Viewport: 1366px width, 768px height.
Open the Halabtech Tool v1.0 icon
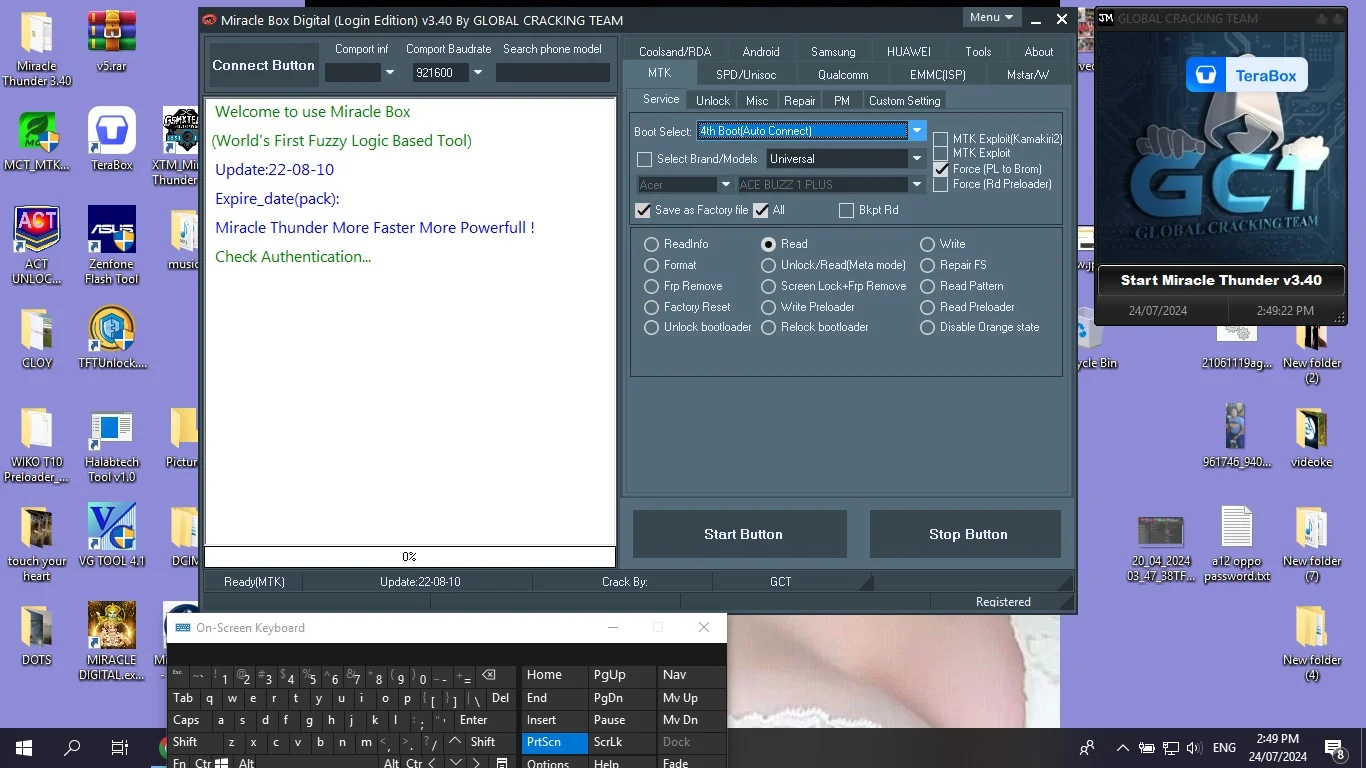tap(111, 445)
